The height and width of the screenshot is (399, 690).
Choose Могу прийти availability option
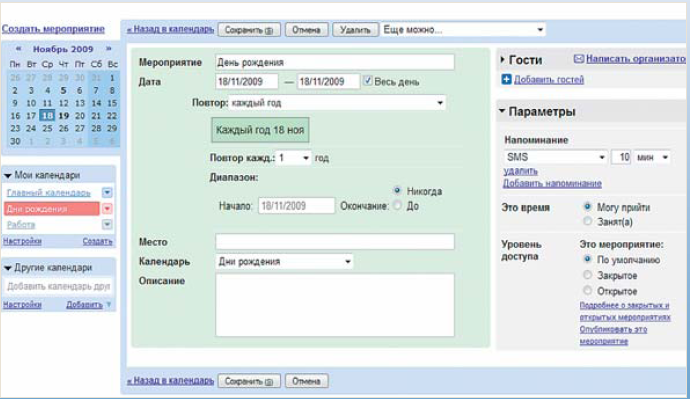587,206
